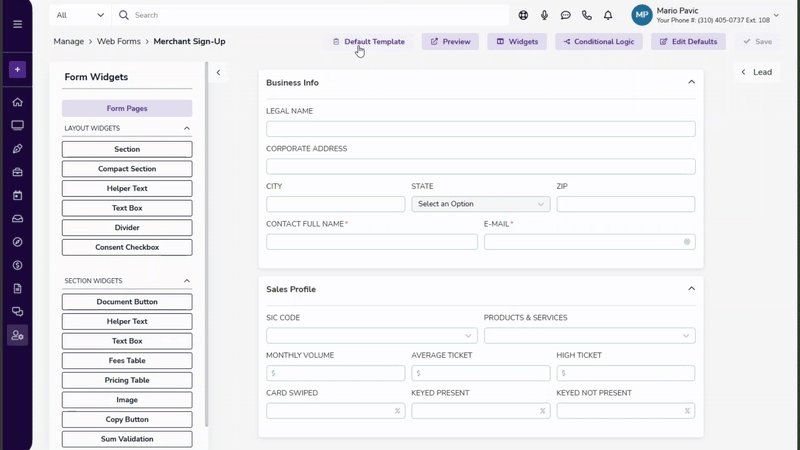Click the phone call icon
Image resolution: width=800 pixels, height=450 pixels.
coord(586,16)
